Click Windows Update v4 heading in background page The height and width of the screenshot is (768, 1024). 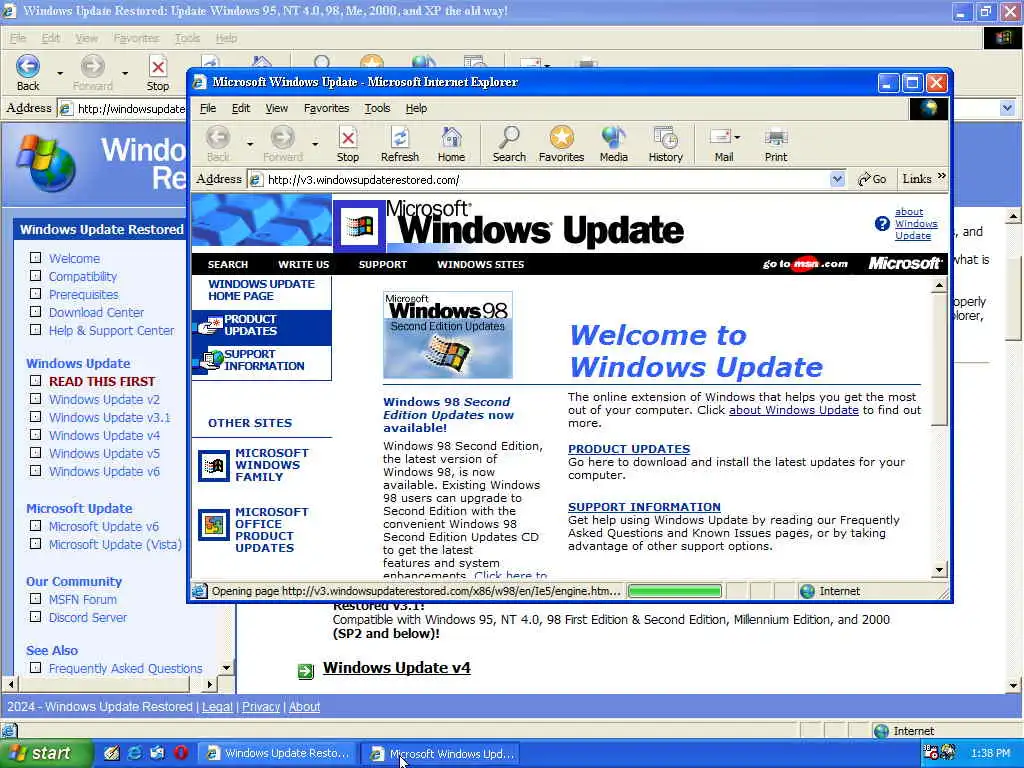click(x=396, y=668)
